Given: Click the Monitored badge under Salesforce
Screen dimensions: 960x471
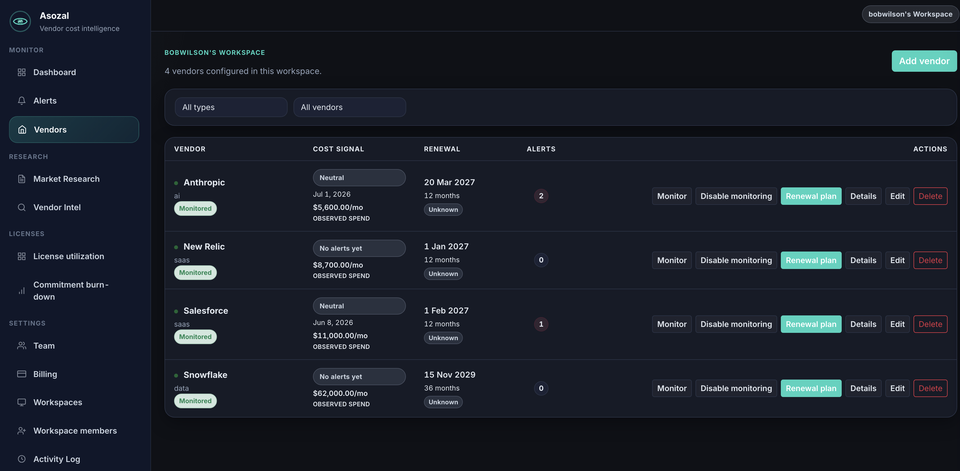Looking at the screenshot, I should [x=195, y=337].
